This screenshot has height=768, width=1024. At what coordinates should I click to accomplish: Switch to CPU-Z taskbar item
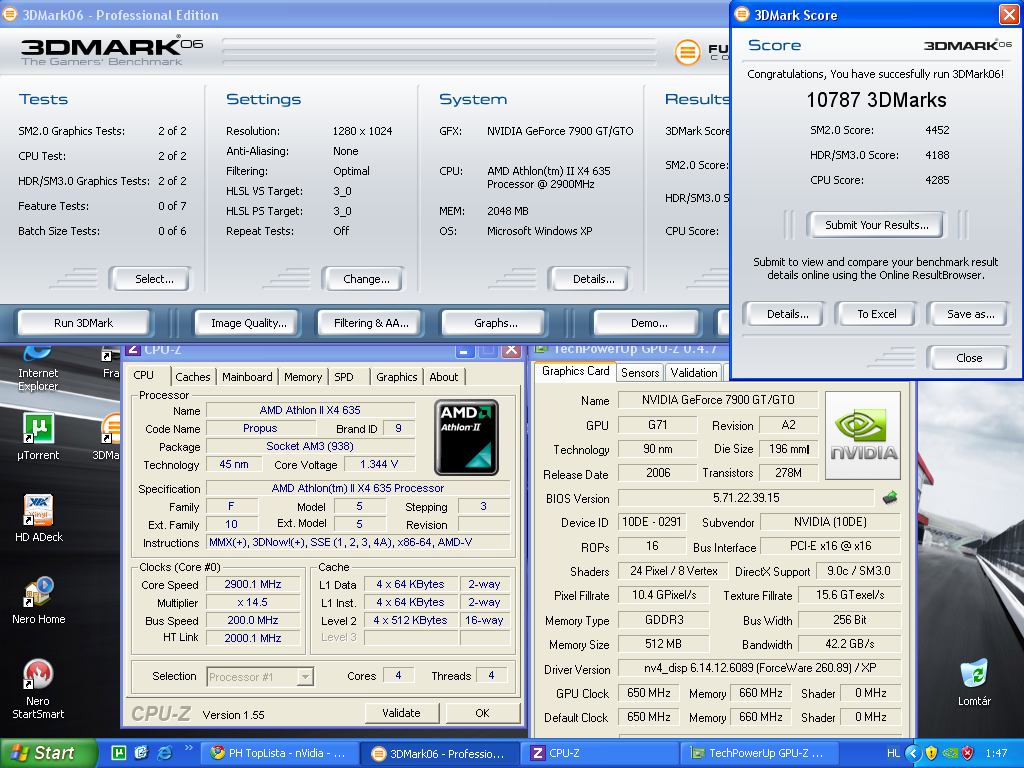tap(600, 753)
